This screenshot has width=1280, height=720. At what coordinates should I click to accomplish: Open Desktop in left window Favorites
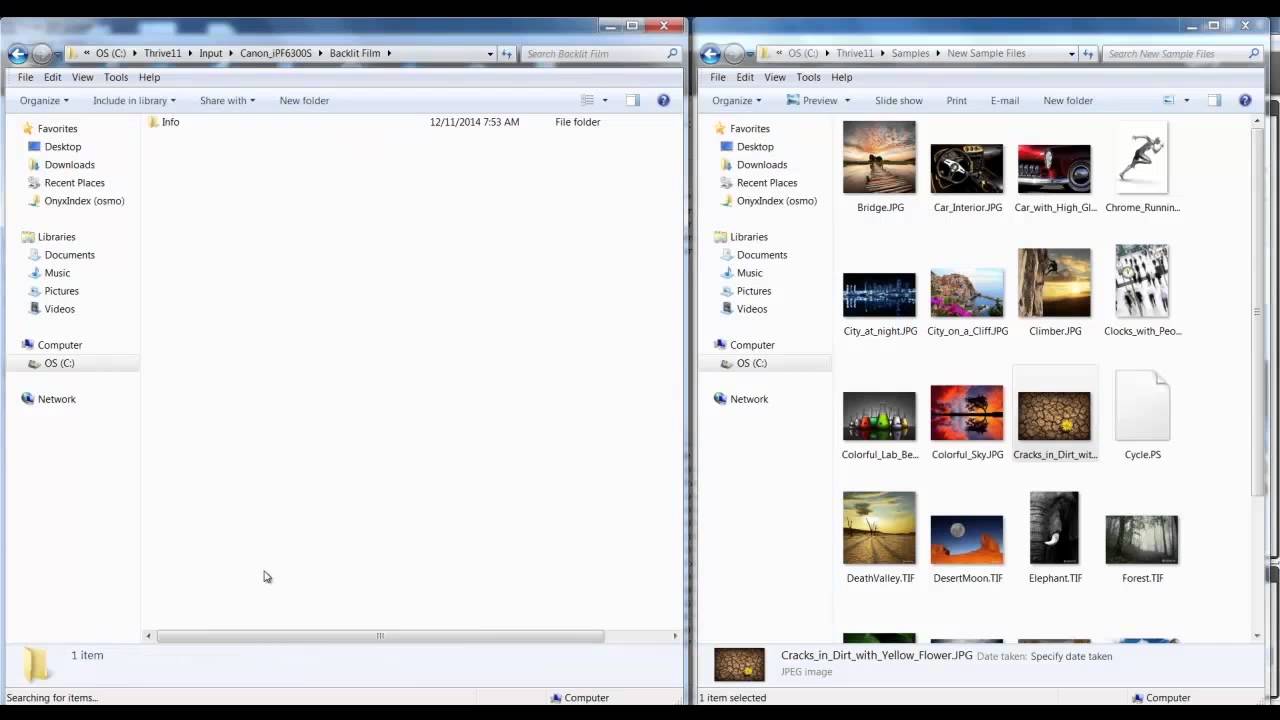click(x=62, y=147)
